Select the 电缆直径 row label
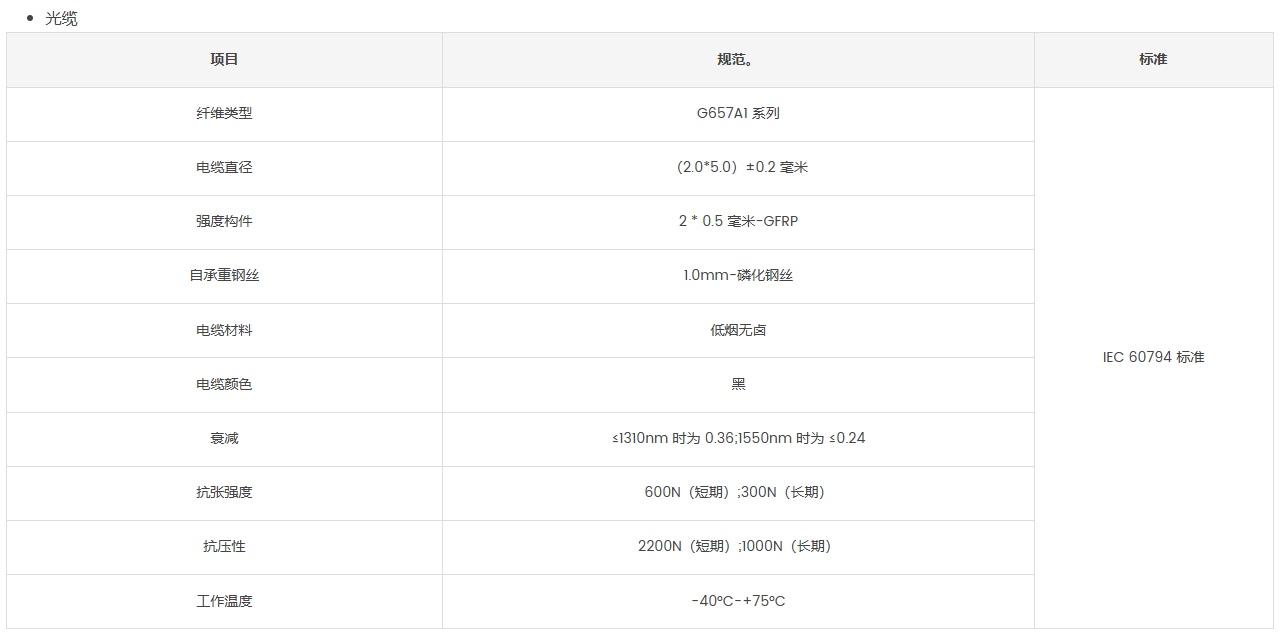1282x636 pixels. [224, 168]
